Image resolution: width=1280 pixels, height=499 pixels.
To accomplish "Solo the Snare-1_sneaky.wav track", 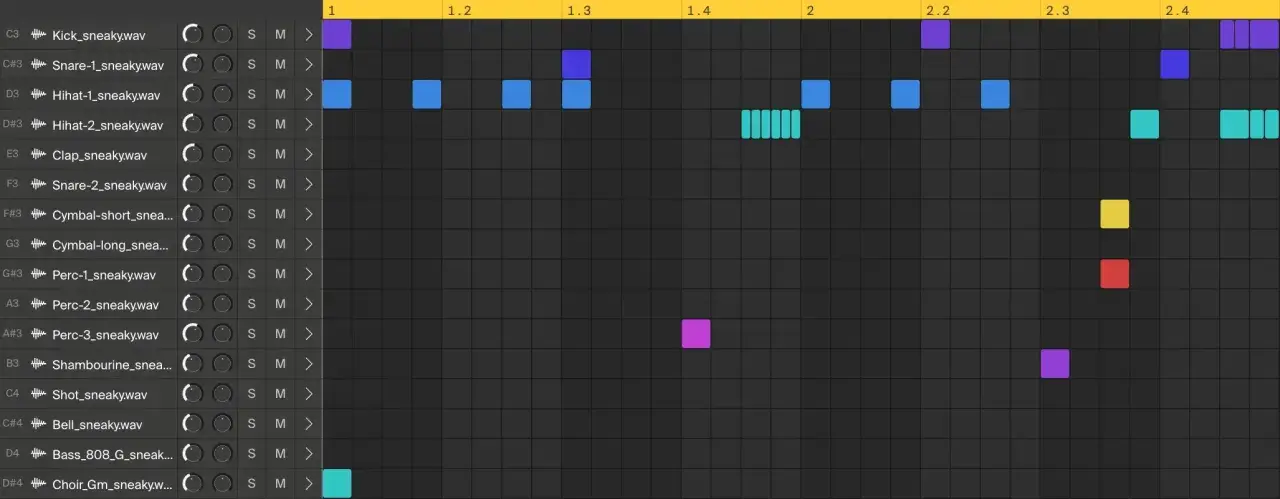I will 251,65.
